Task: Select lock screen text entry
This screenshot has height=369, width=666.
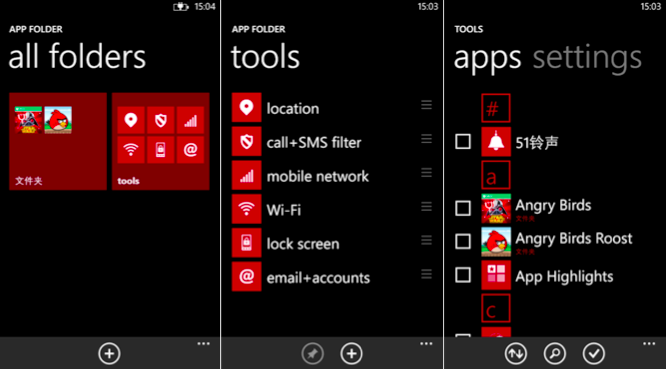Action: point(303,244)
